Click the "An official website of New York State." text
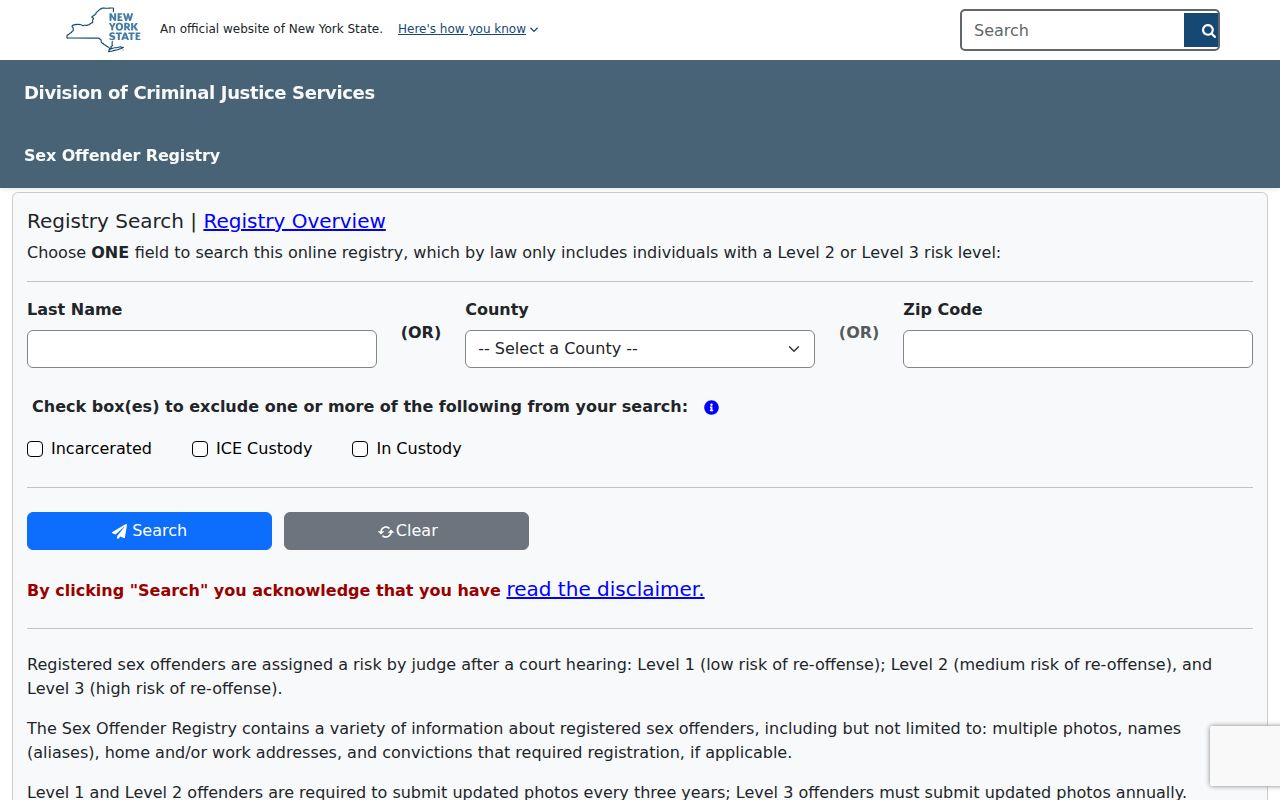Viewport: 1280px width, 800px height. (x=271, y=29)
